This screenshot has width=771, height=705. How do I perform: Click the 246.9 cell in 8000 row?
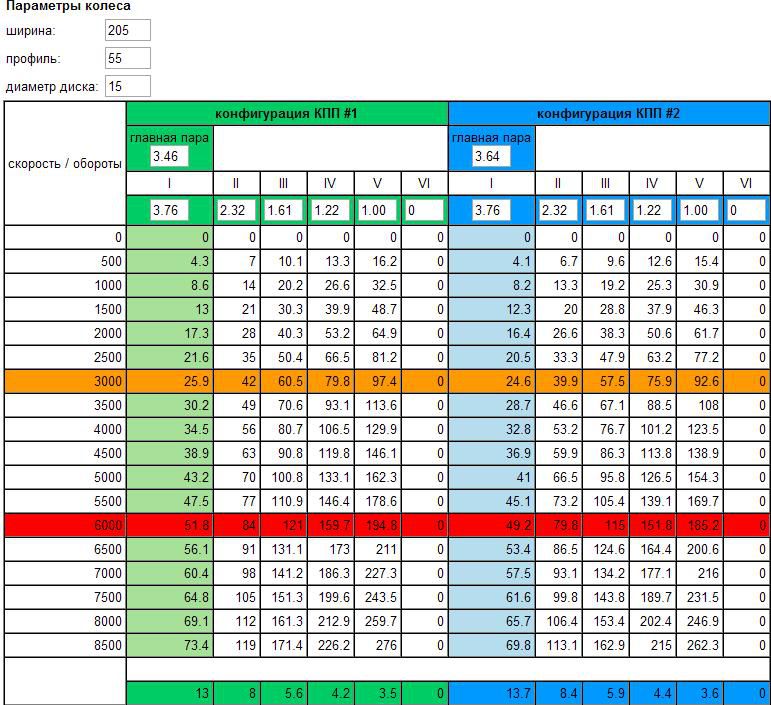click(700, 621)
